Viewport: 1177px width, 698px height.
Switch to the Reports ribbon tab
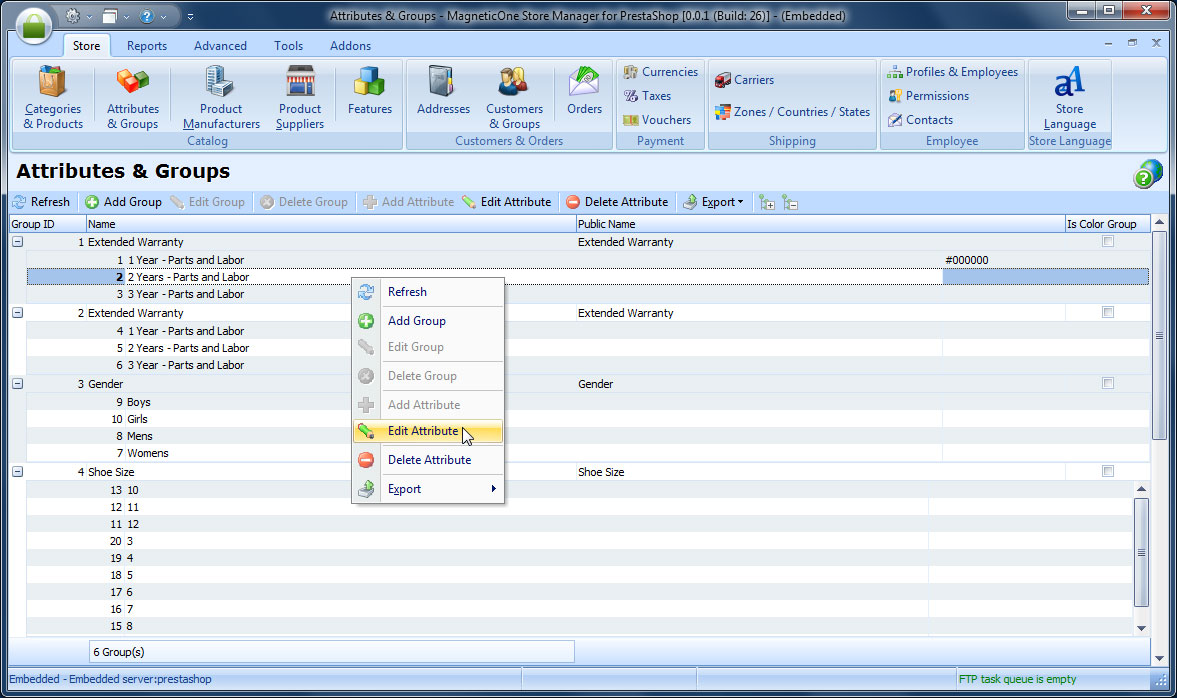[x=147, y=46]
